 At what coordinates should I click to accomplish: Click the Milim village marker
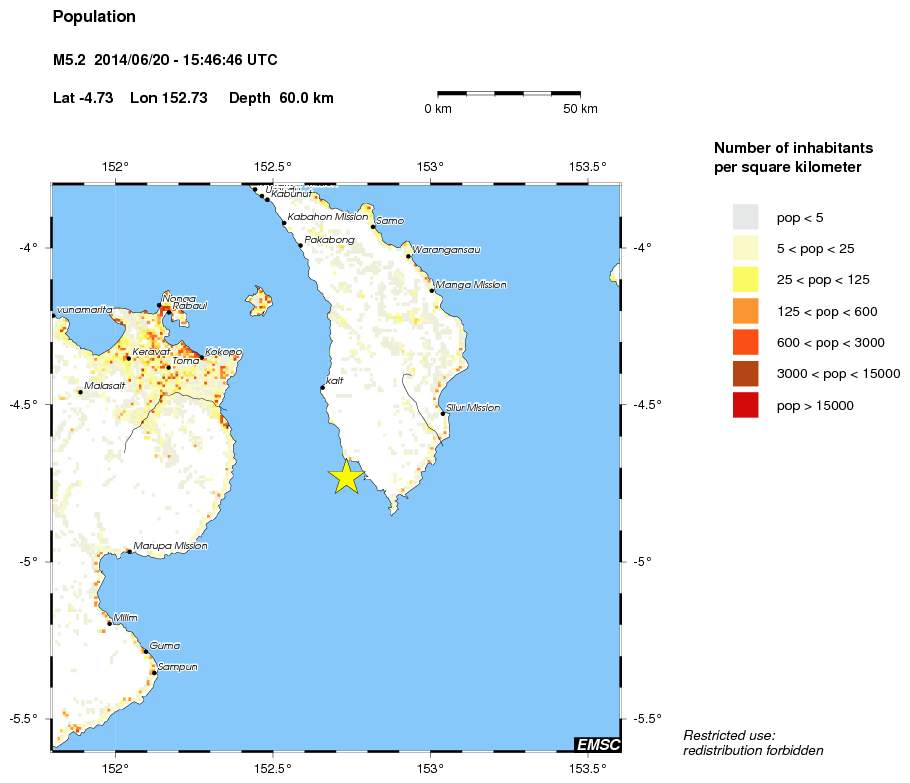point(109,623)
